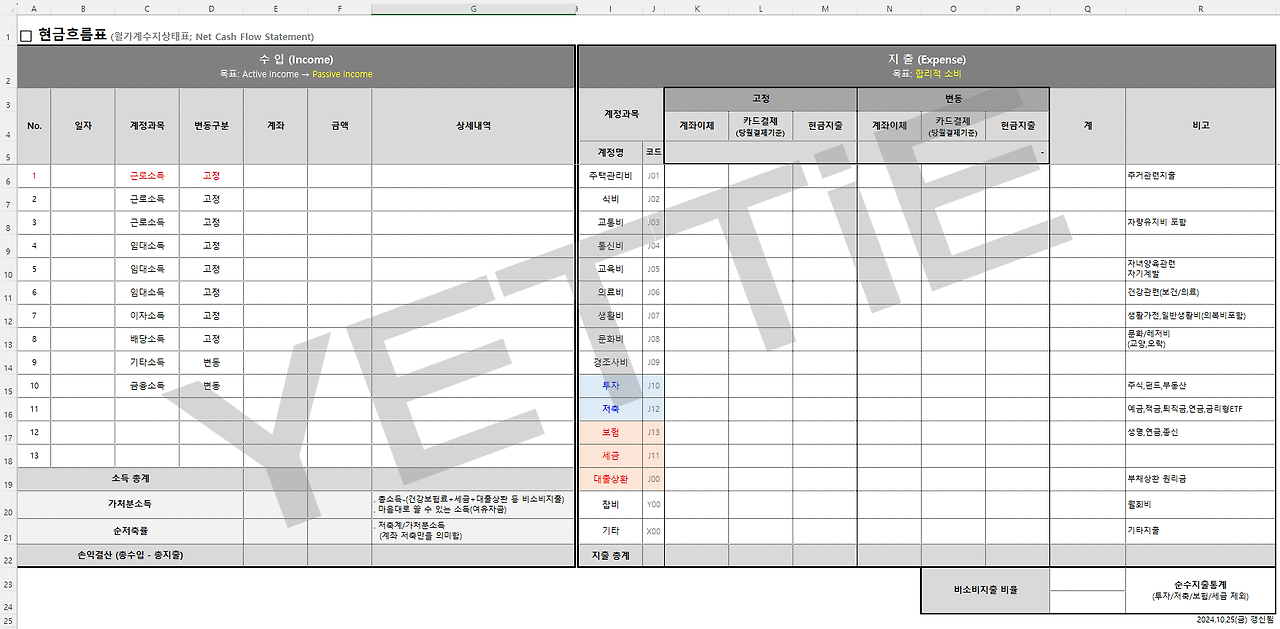Viewport: 1280px width, 629px height.
Task: Click the 합리적 소비 goal text
Action: 938,74
